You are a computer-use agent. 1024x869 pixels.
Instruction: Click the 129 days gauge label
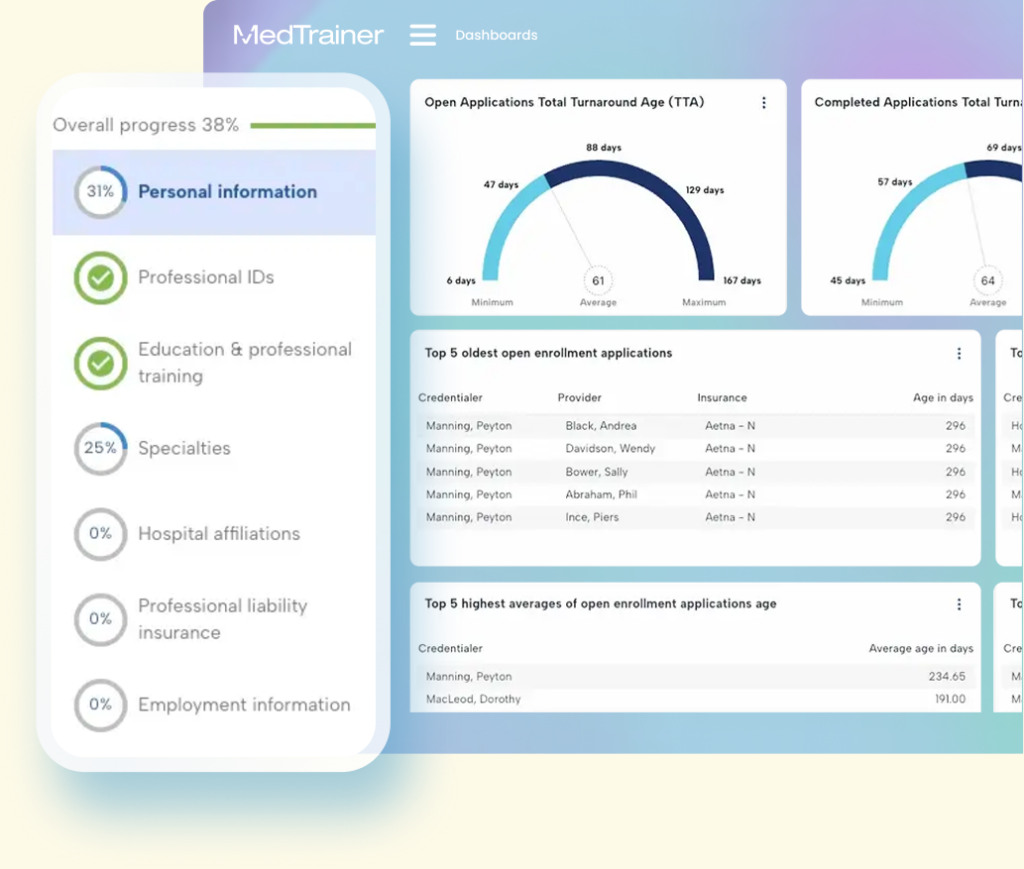click(x=705, y=190)
